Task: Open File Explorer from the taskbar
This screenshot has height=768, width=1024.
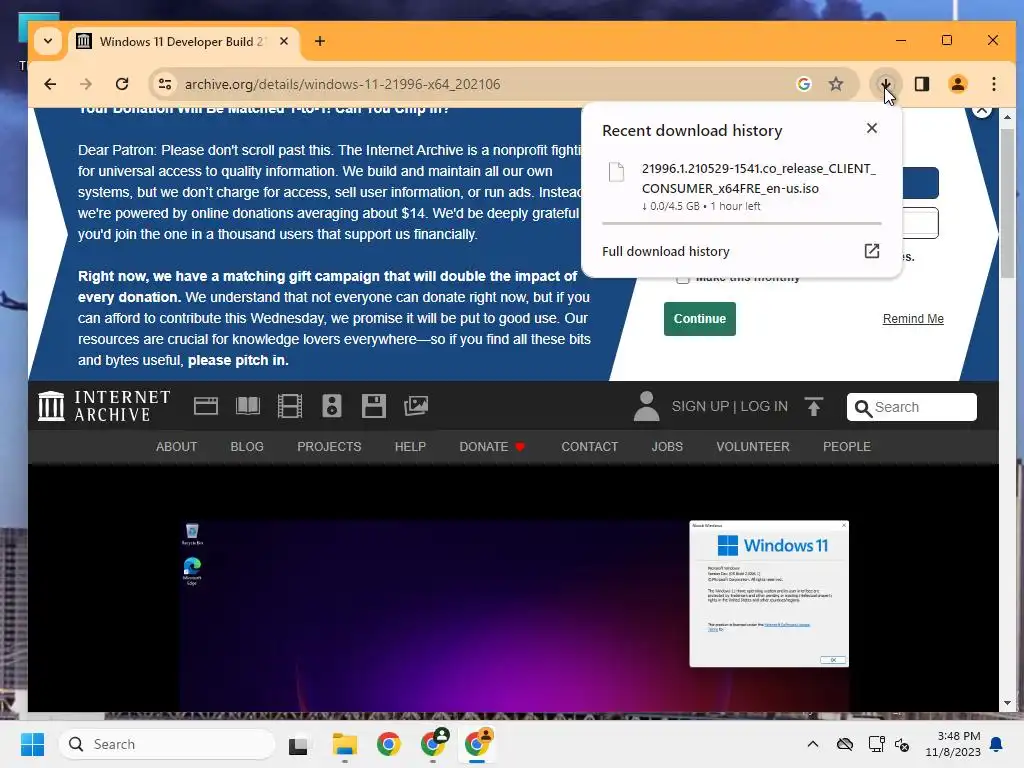Action: [x=345, y=744]
